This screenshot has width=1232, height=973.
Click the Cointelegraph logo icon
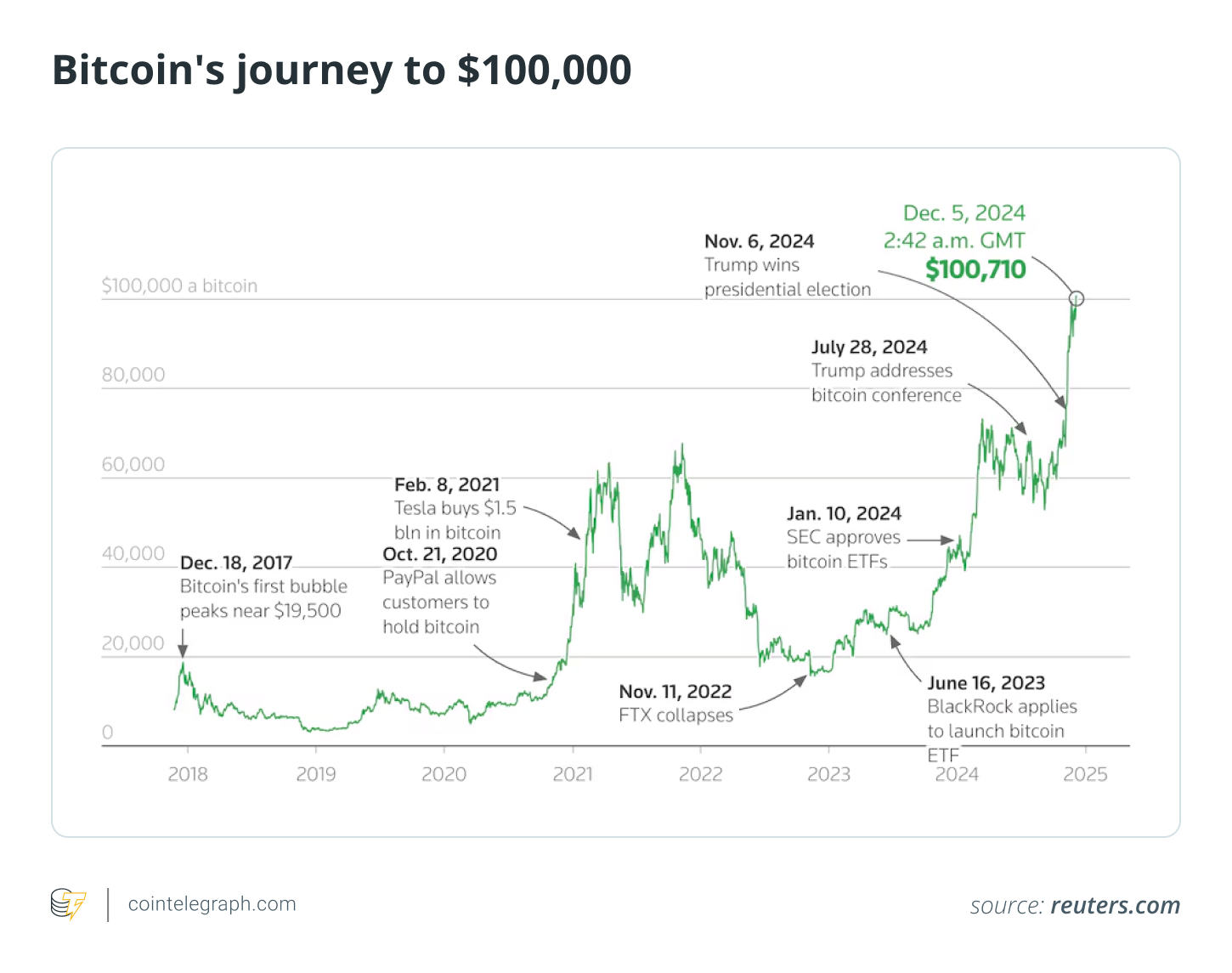tap(68, 904)
